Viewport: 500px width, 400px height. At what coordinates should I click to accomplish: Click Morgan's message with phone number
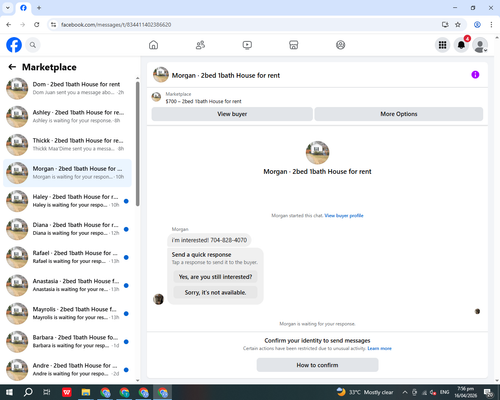tap(209, 240)
